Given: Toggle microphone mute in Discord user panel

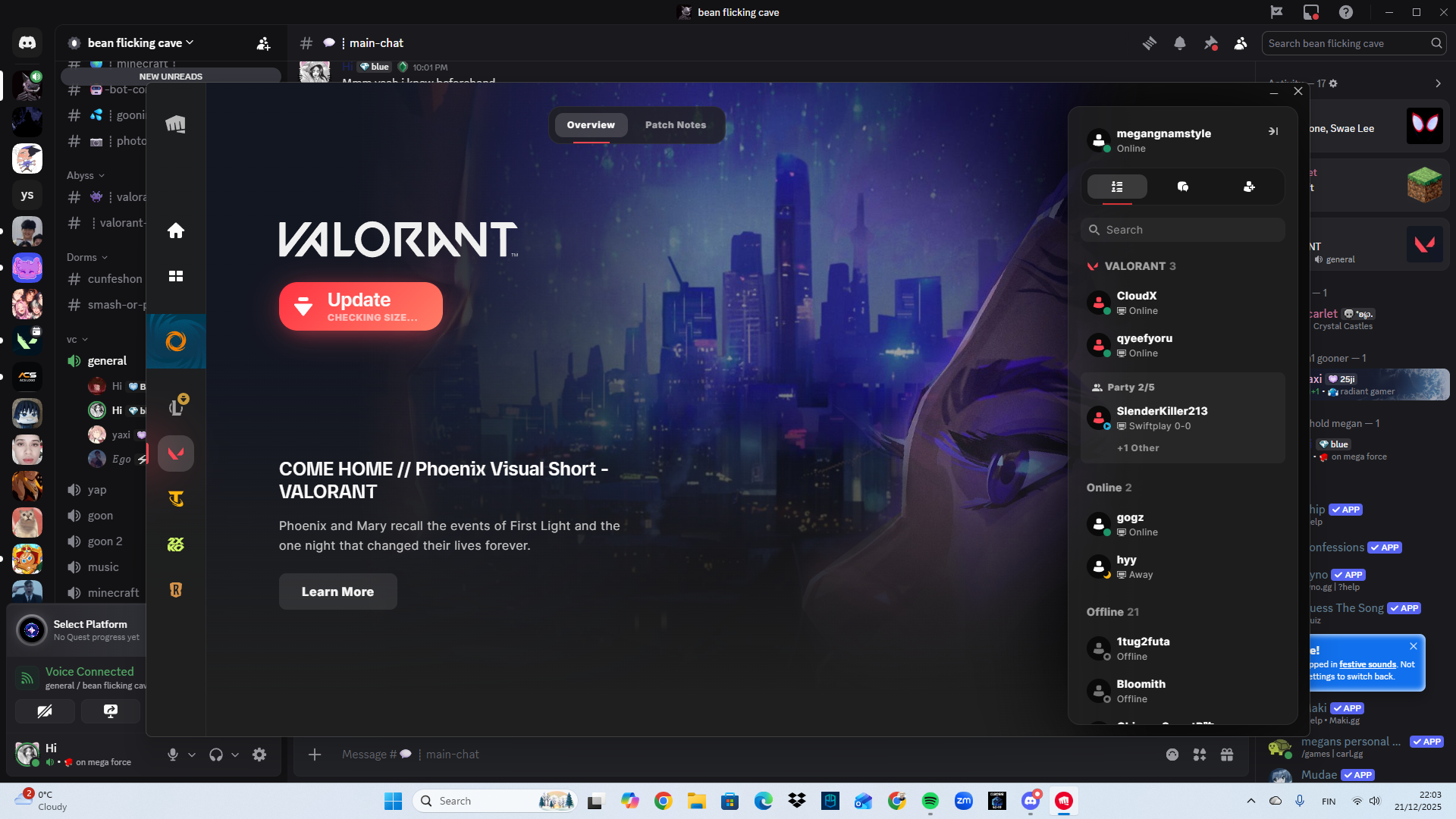Looking at the screenshot, I should (173, 755).
